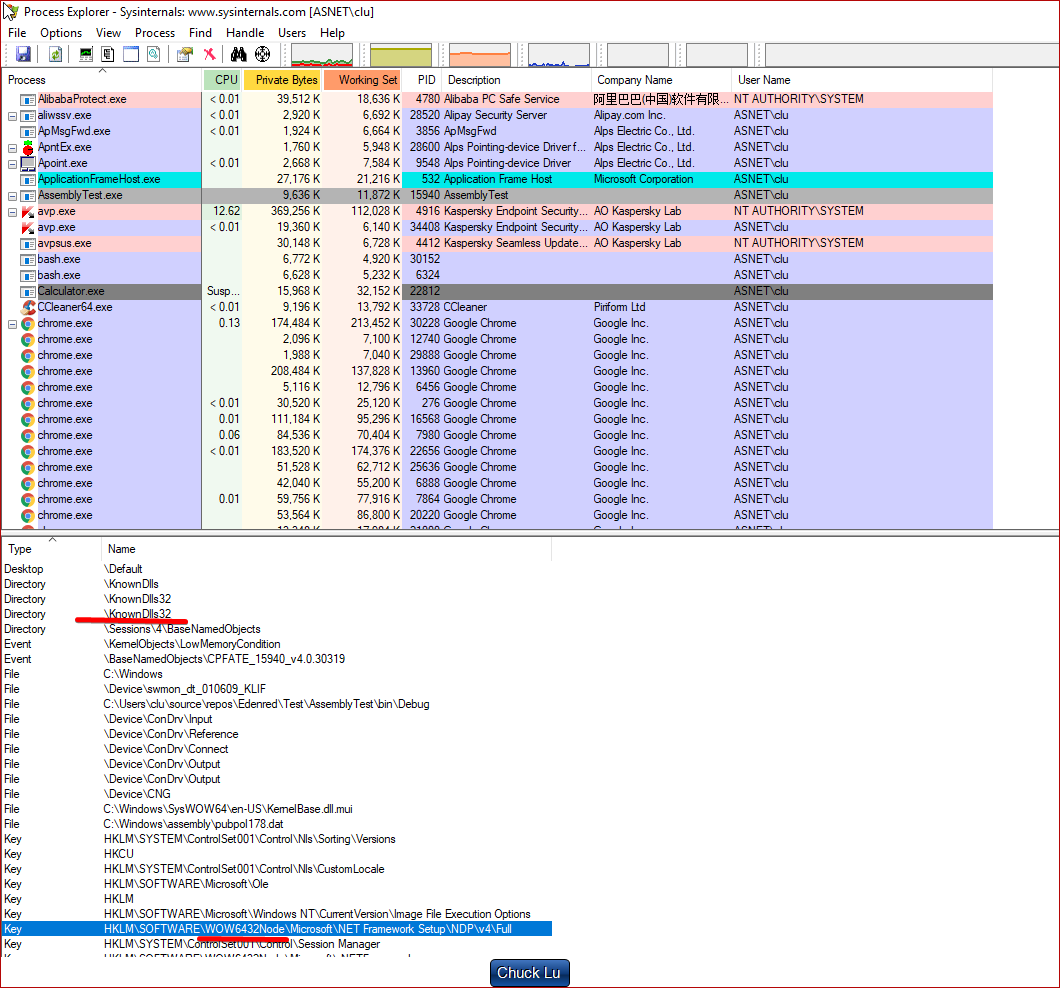Screen dimensions: 1060x988
Task: Sort by the Description column header
Action: [x=516, y=80]
